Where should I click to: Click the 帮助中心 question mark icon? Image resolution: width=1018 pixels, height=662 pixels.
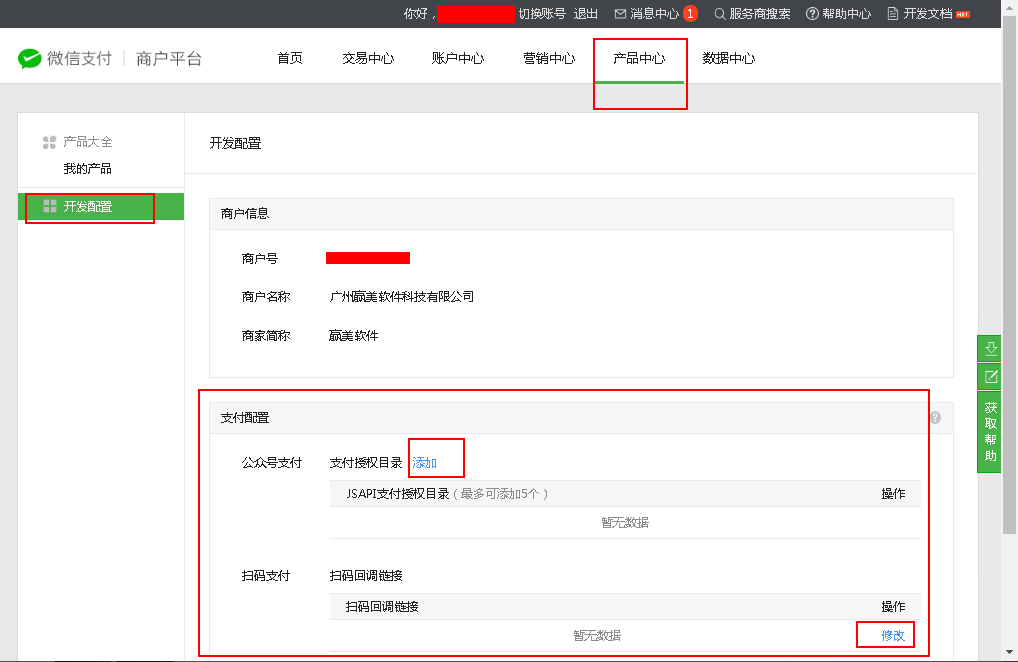[812, 14]
